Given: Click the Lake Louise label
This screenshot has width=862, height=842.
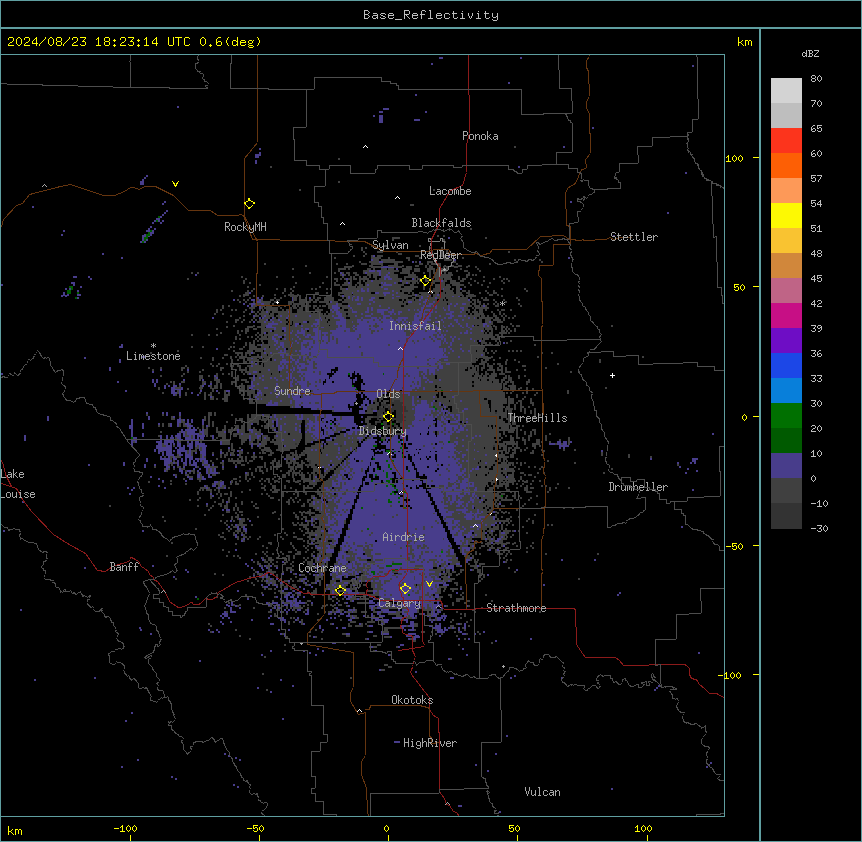Looking at the screenshot, I should 18,484.
